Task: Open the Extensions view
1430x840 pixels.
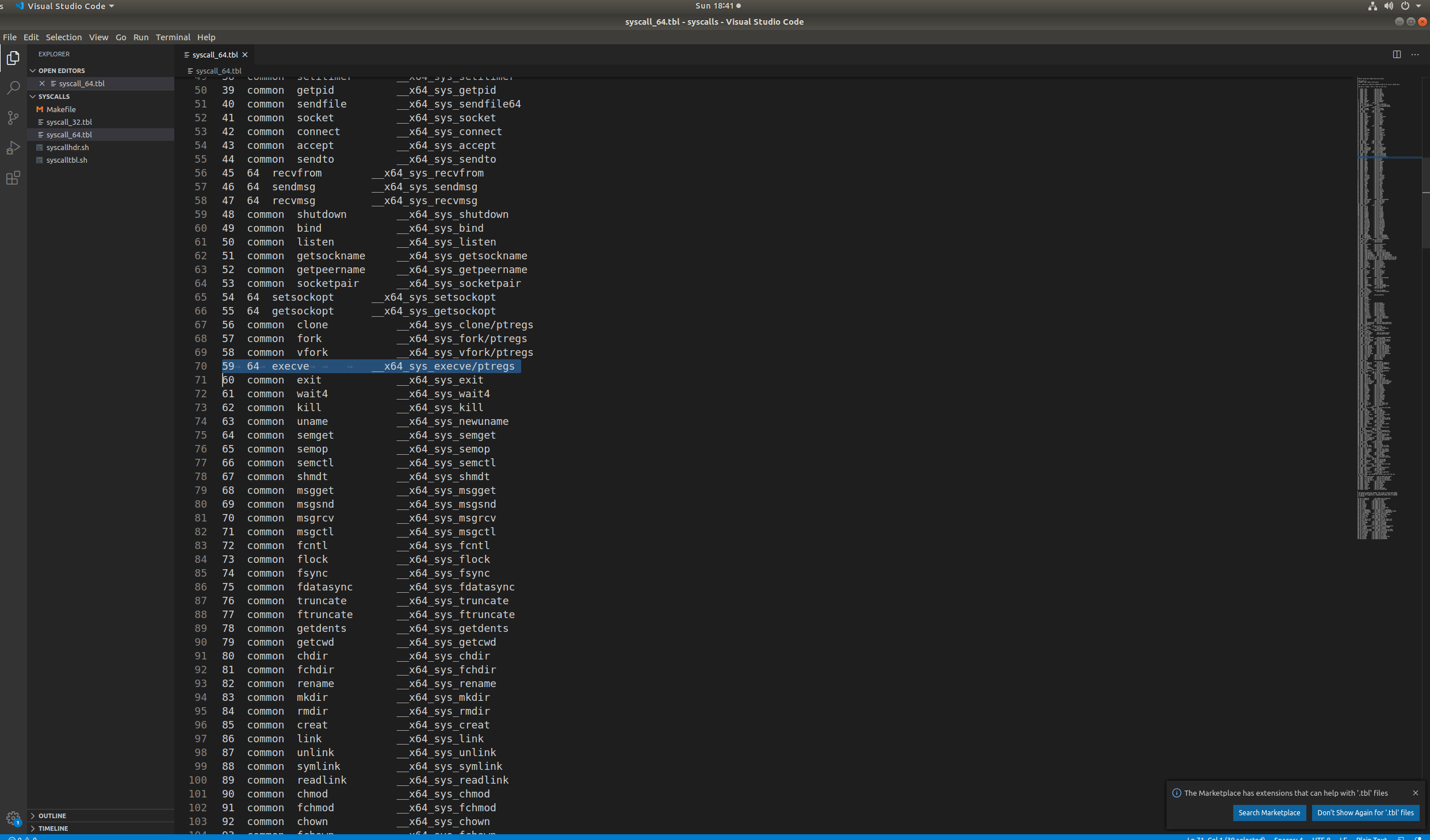Action: (x=13, y=178)
